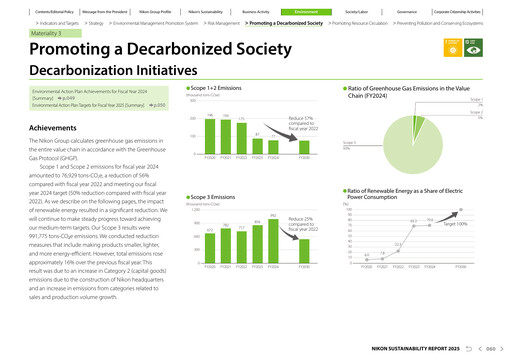Screen dimensions: 512x362
Task: Click the FY2024 bar in Scope 3 chart
Action: 273,241
